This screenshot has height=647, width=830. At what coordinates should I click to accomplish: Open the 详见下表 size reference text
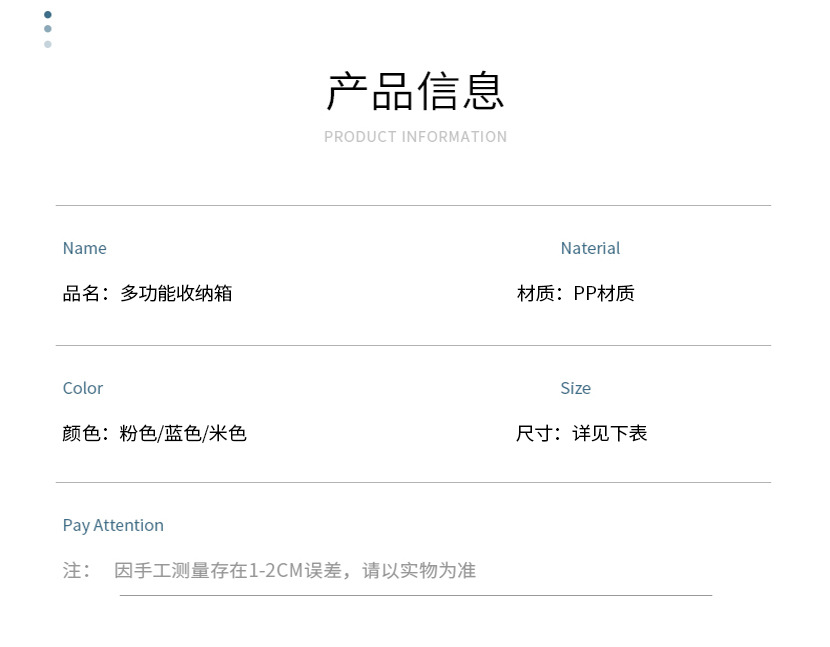click(610, 433)
